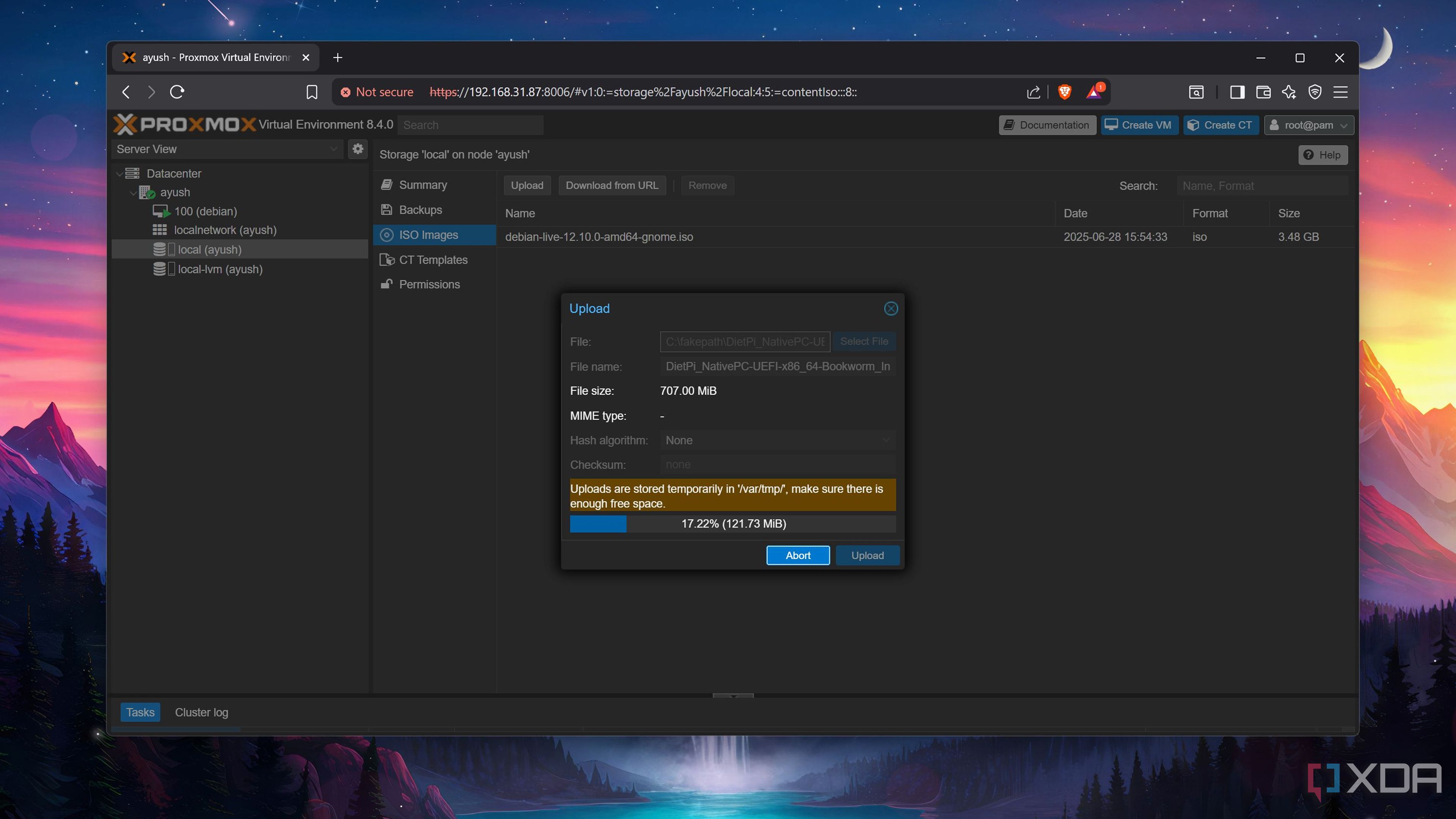Open Brave Shields lion icon

point(1064,92)
